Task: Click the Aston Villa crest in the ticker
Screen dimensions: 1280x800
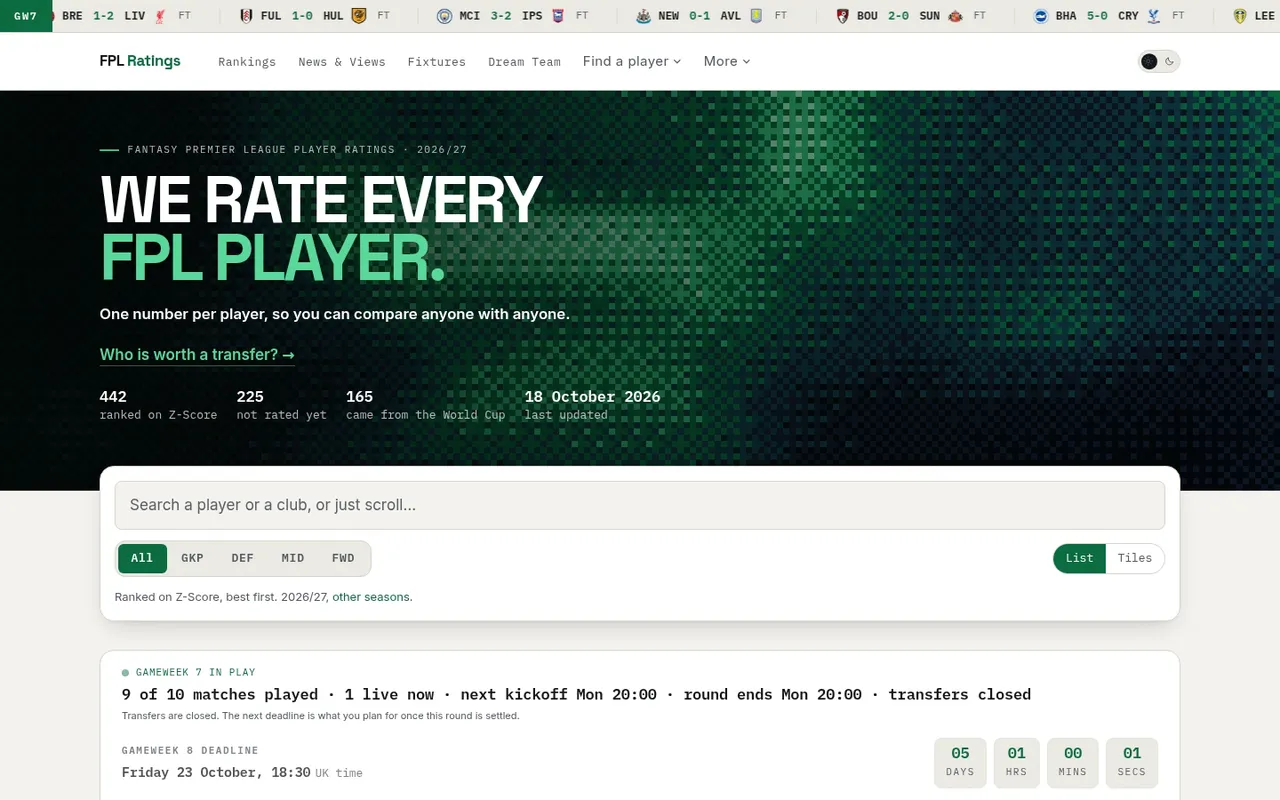Action: coord(757,16)
